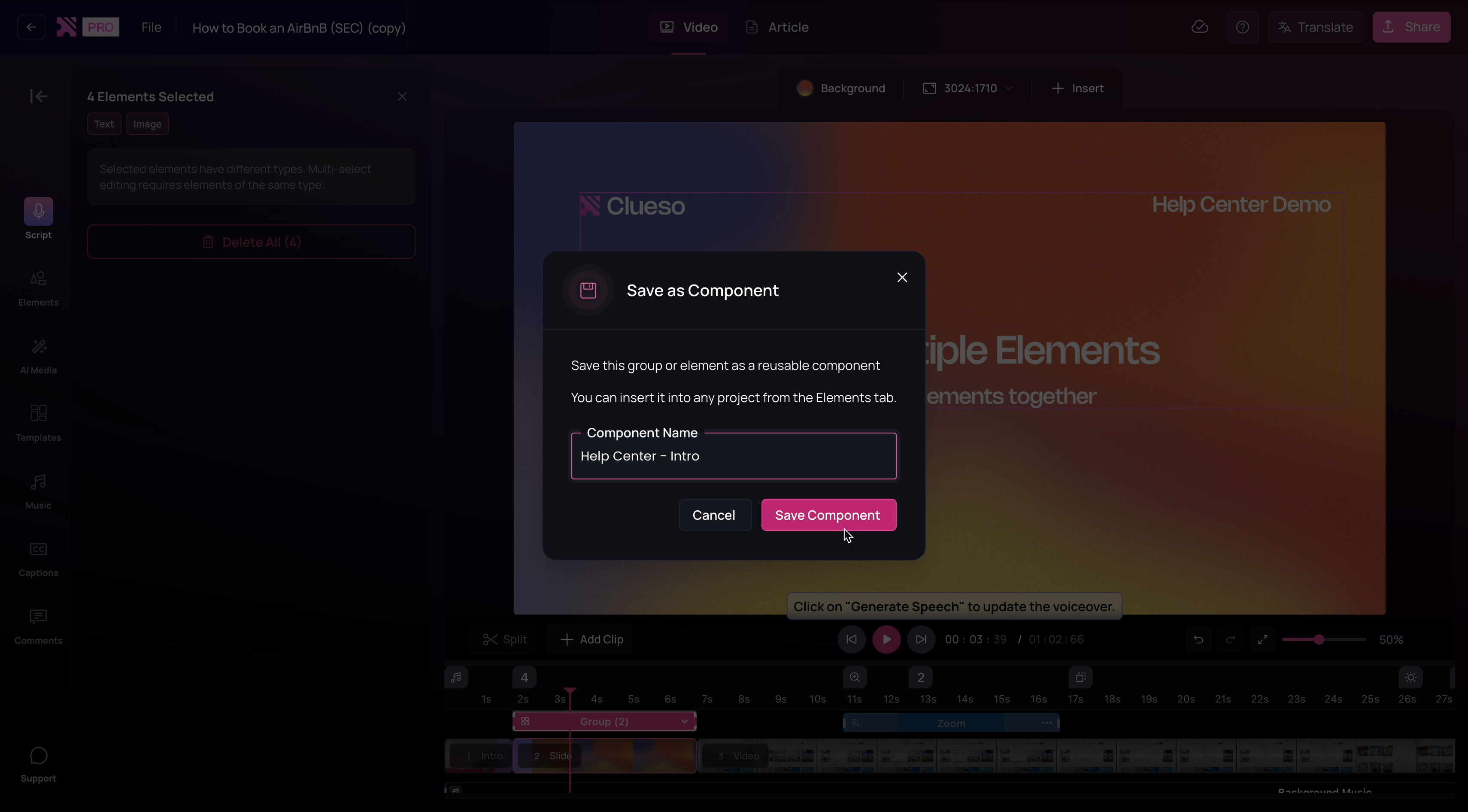
Task: Click Delete All (4)
Action: pos(251,242)
